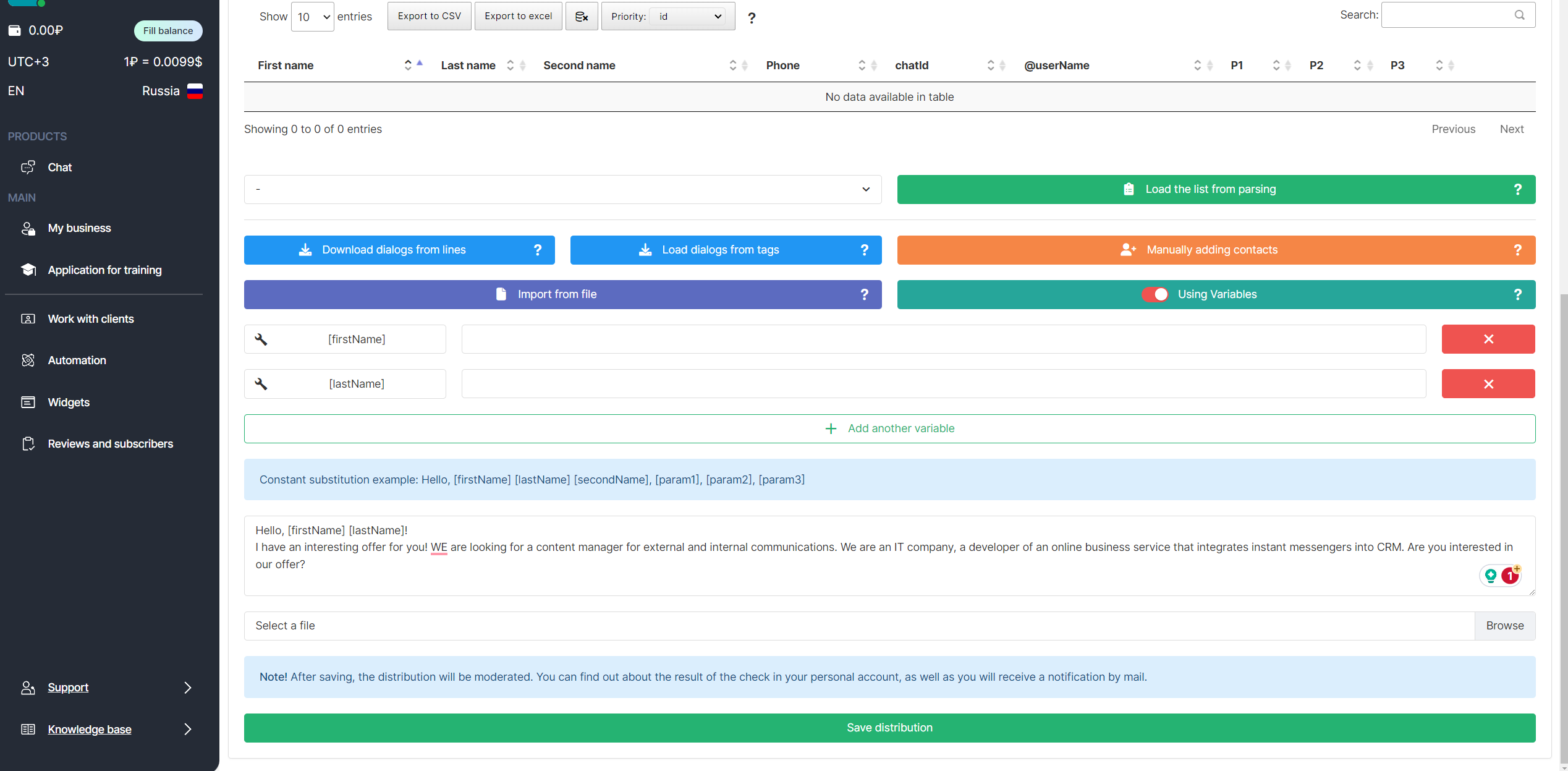Click help question mark on Import from file
The image size is (1568, 771).
point(864,294)
